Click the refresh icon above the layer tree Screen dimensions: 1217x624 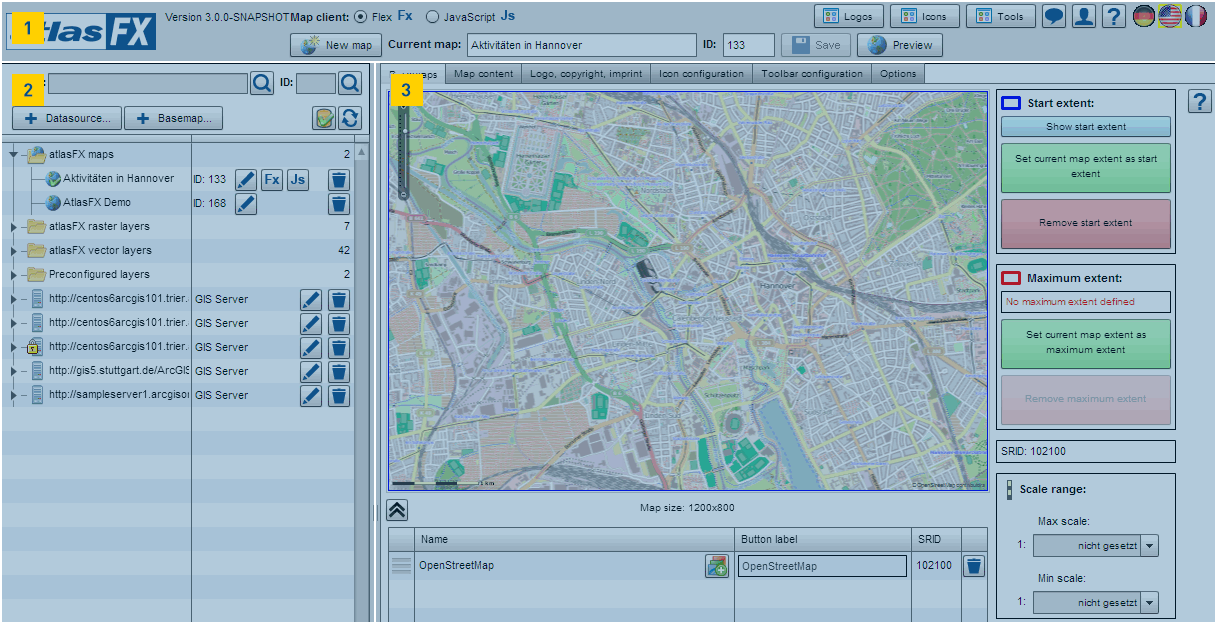(x=349, y=118)
